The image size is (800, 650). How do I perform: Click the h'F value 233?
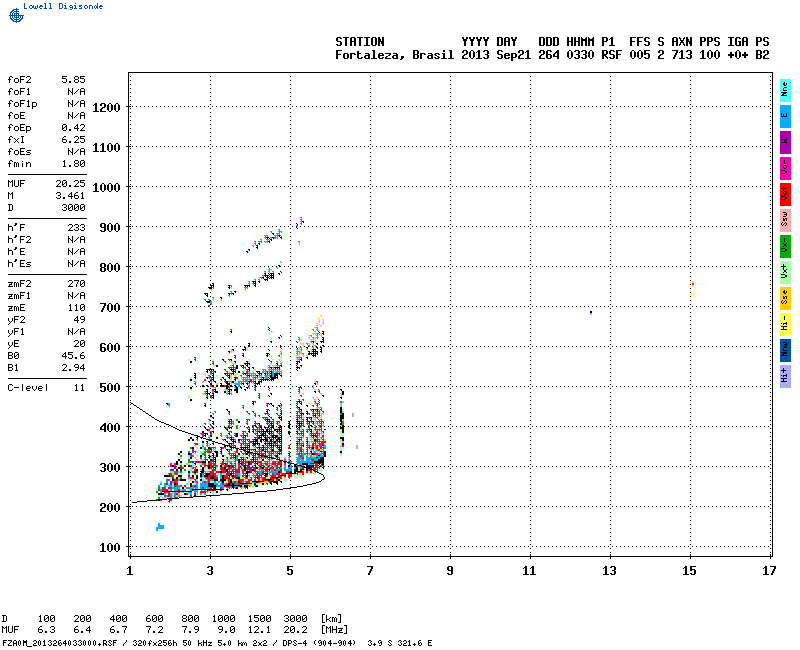pos(77,228)
